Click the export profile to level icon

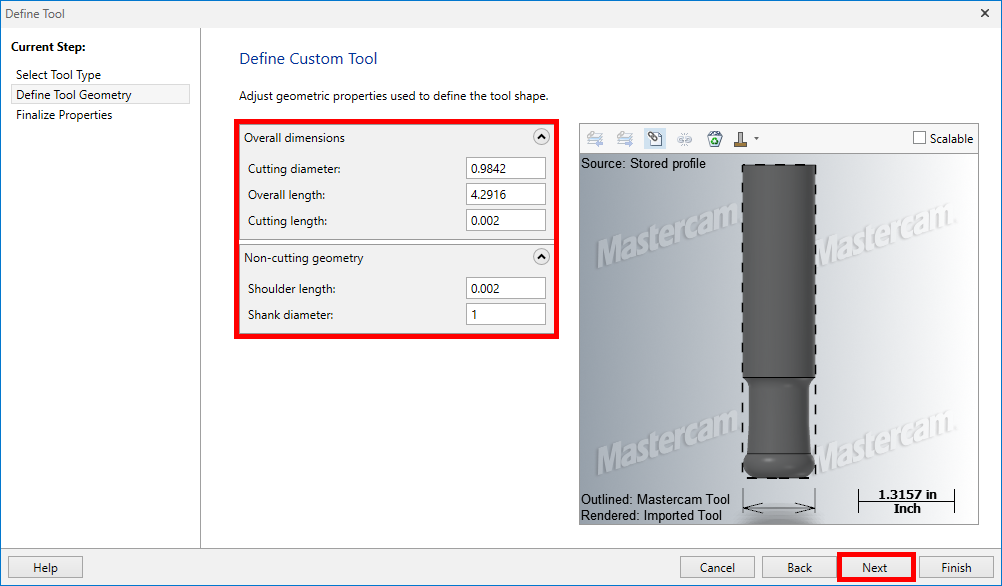coord(625,139)
